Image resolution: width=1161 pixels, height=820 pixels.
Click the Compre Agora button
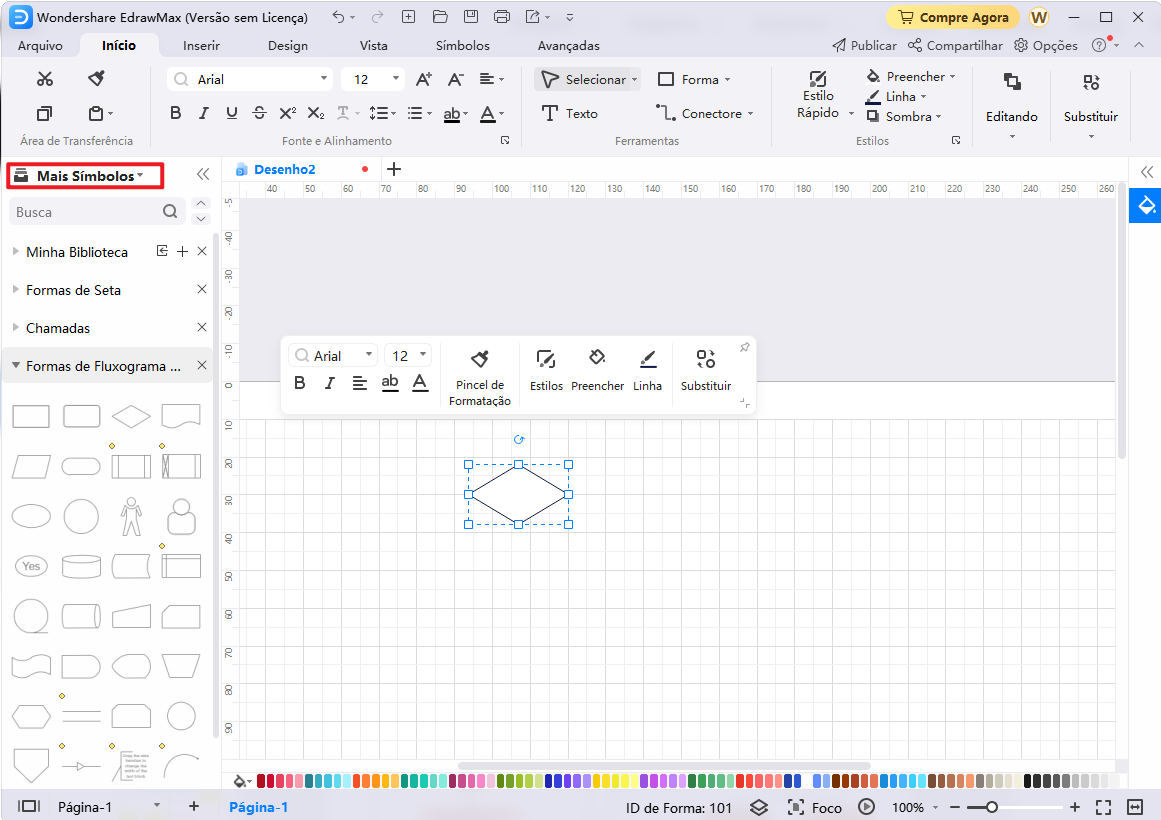(953, 17)
